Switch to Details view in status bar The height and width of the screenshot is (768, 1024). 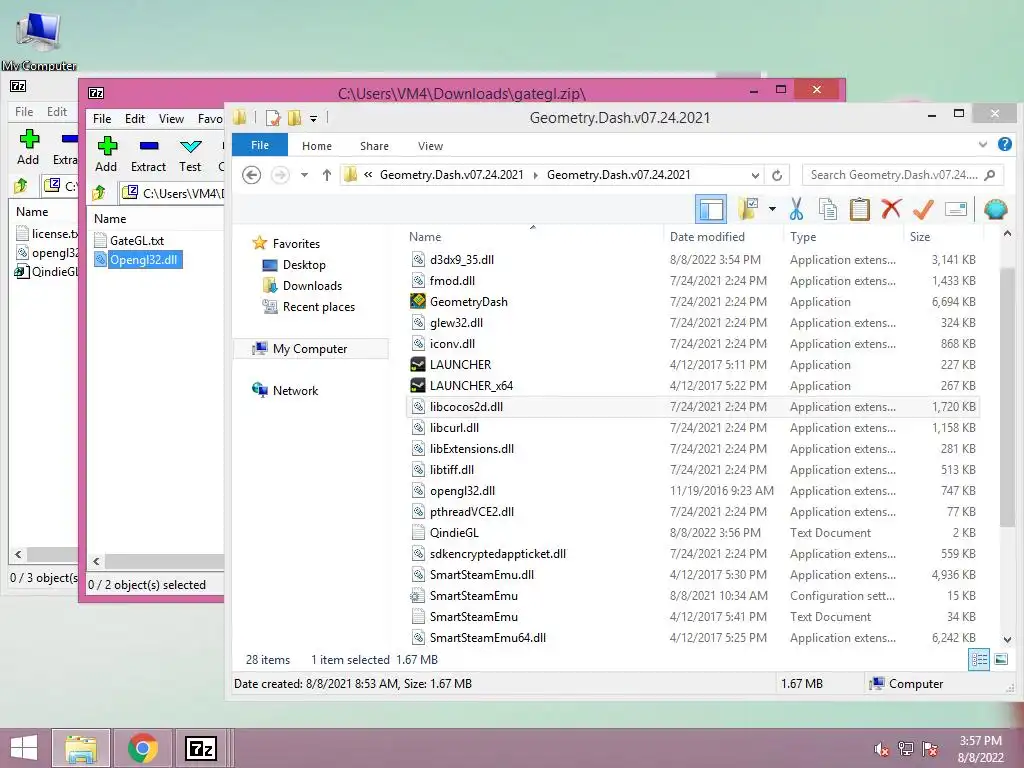[979, 660]
